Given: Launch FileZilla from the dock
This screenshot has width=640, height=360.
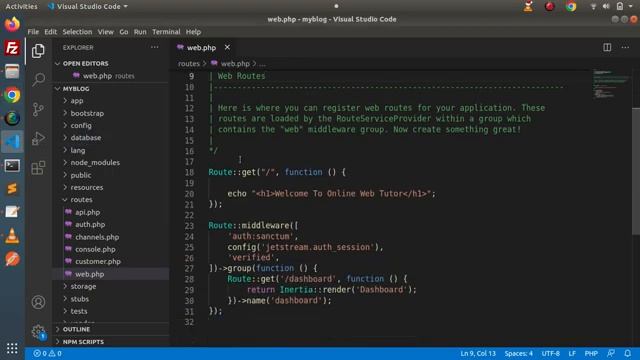Looking at the screenshot, I should [12, 48].
